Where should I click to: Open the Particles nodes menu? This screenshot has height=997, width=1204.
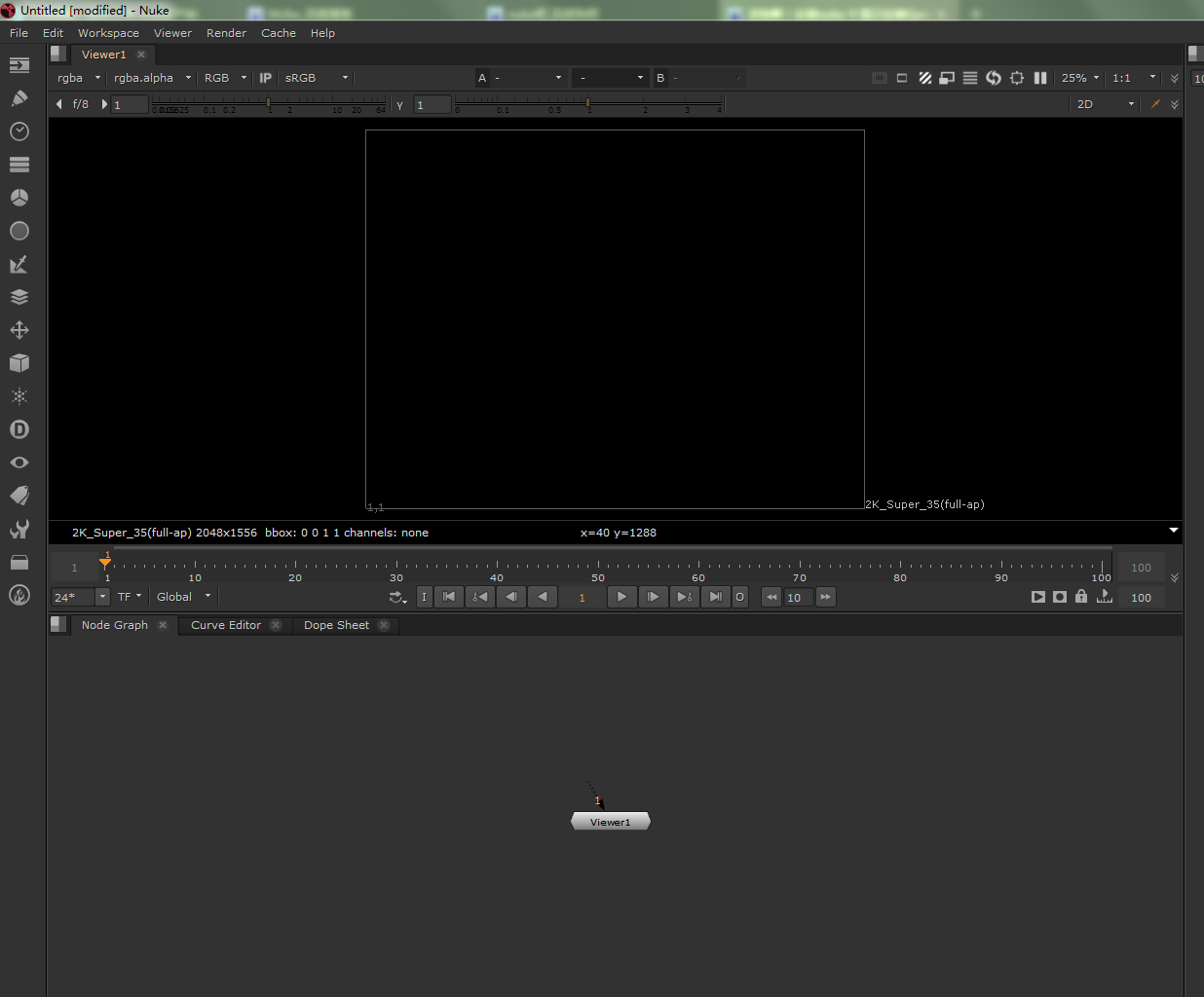[19, 396]
